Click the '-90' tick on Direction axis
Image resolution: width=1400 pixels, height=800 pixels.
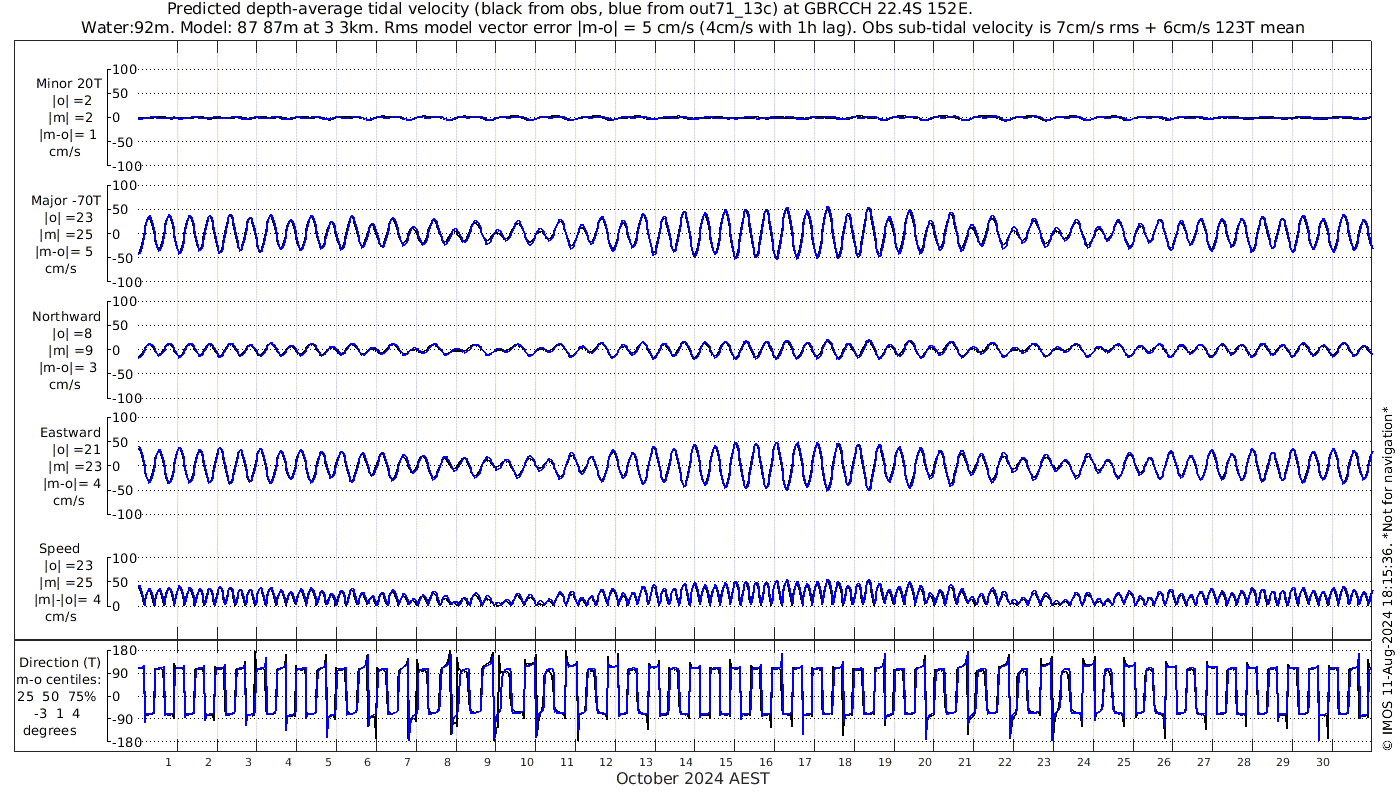pos(124,720)
